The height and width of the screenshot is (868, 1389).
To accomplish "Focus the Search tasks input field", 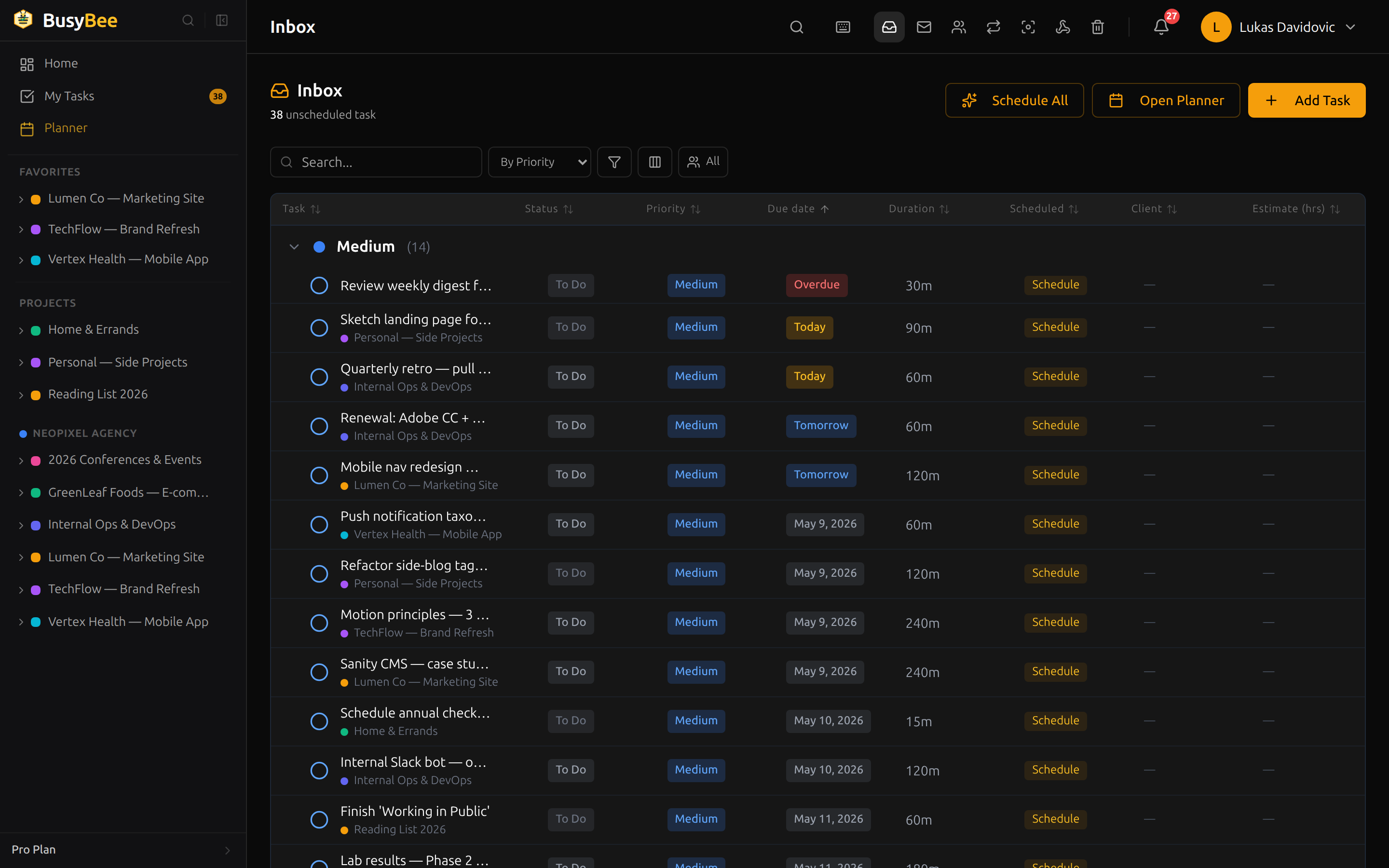I will pyautogui.click(x=376, y=162).
